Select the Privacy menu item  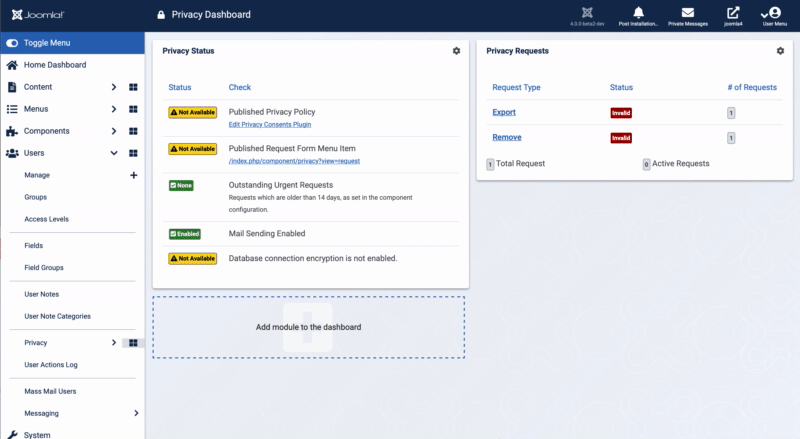pos(36,343)
